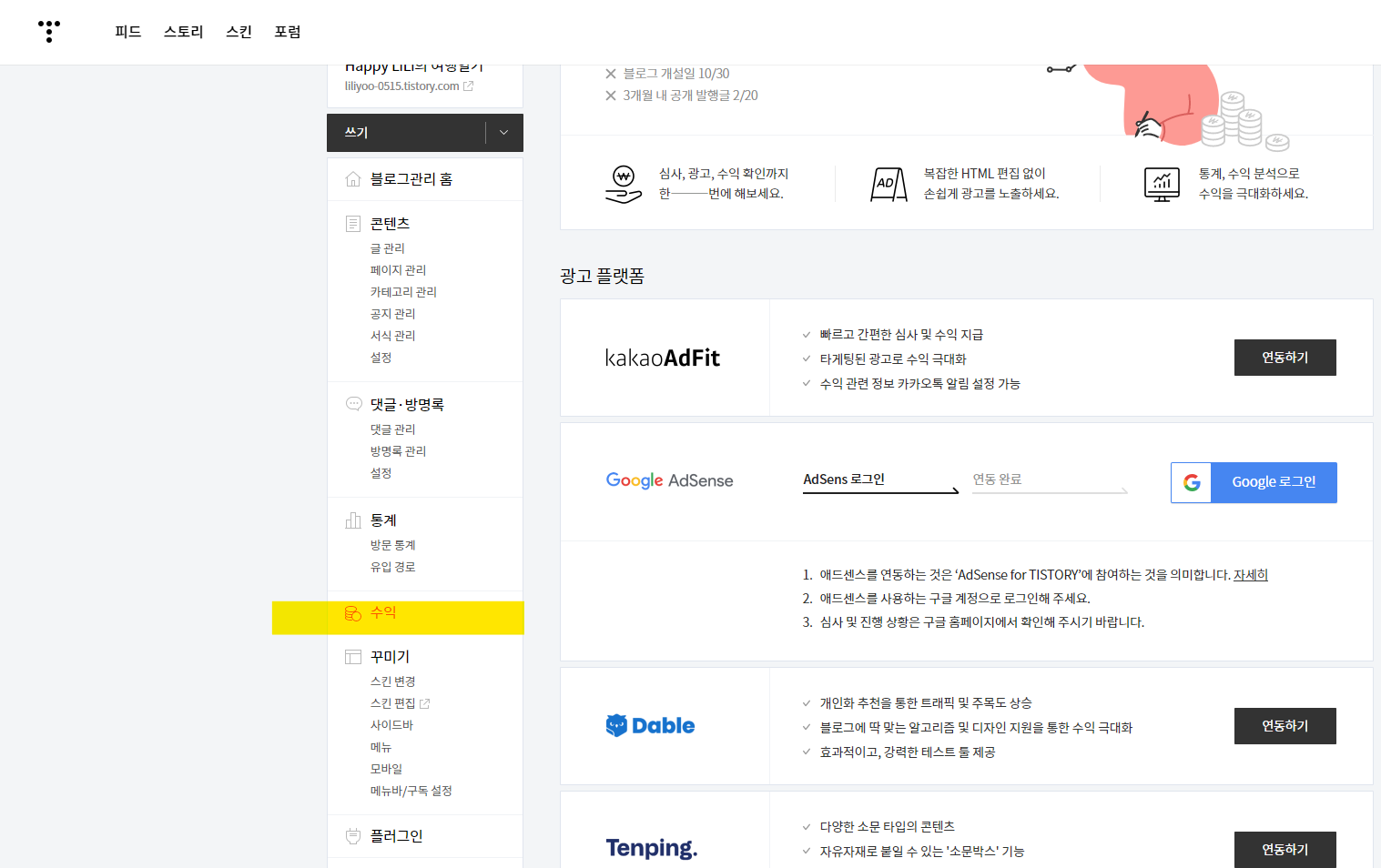Click 연동하기 for Dable
Screen dimensions: 1381x868
[x=1285, y=726]
